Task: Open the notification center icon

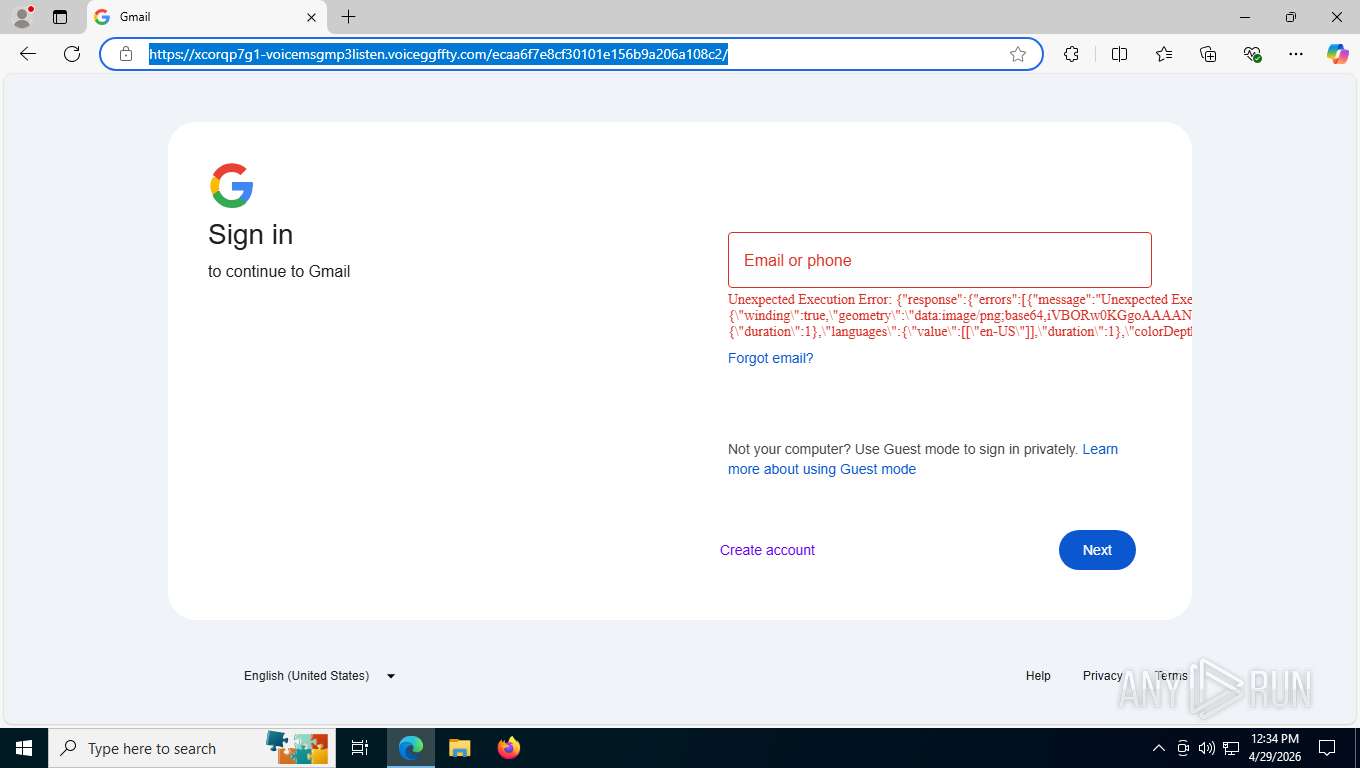Action: (x=1327, y=748)
